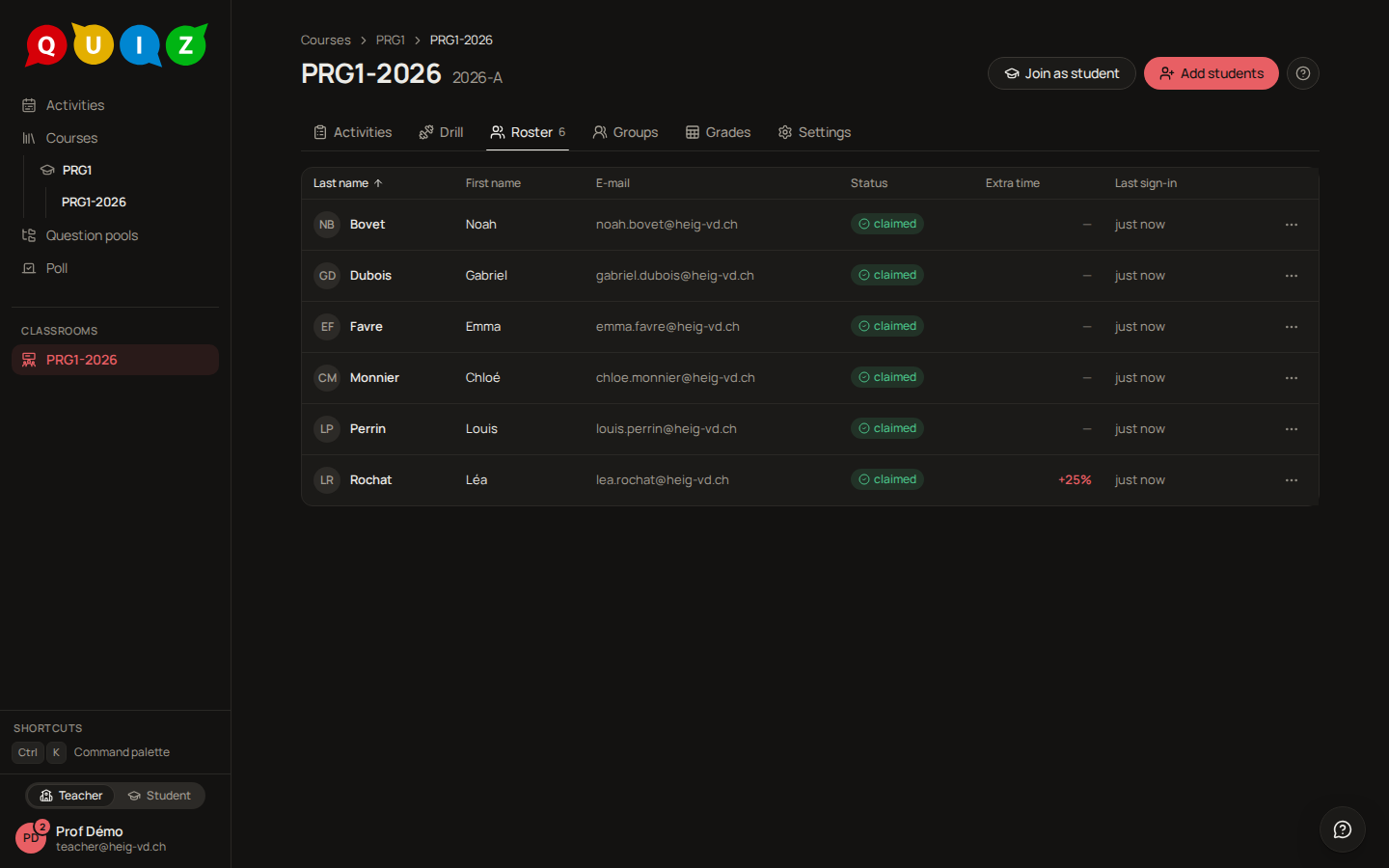Open the support chat bubble icon
Viewport: 1389px width, 868px height.
[1342, 829]
